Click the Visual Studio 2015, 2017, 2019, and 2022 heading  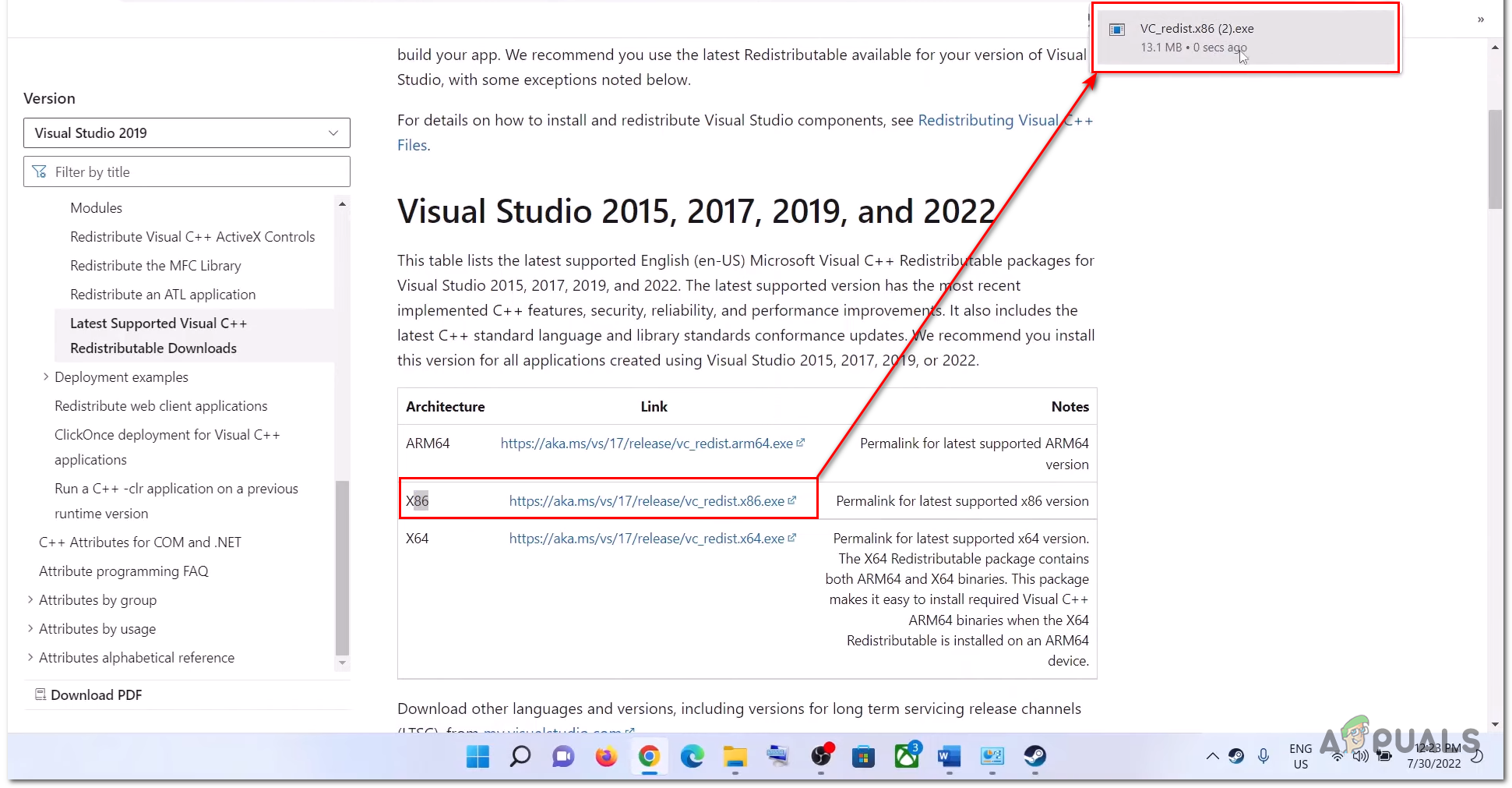(x=696, y=212)
